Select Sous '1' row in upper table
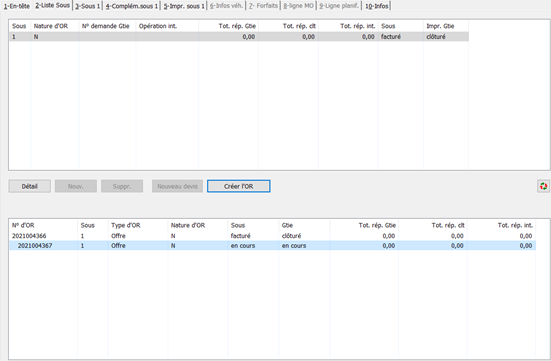This screenshot has width=551, height=361. coord(239,37)
